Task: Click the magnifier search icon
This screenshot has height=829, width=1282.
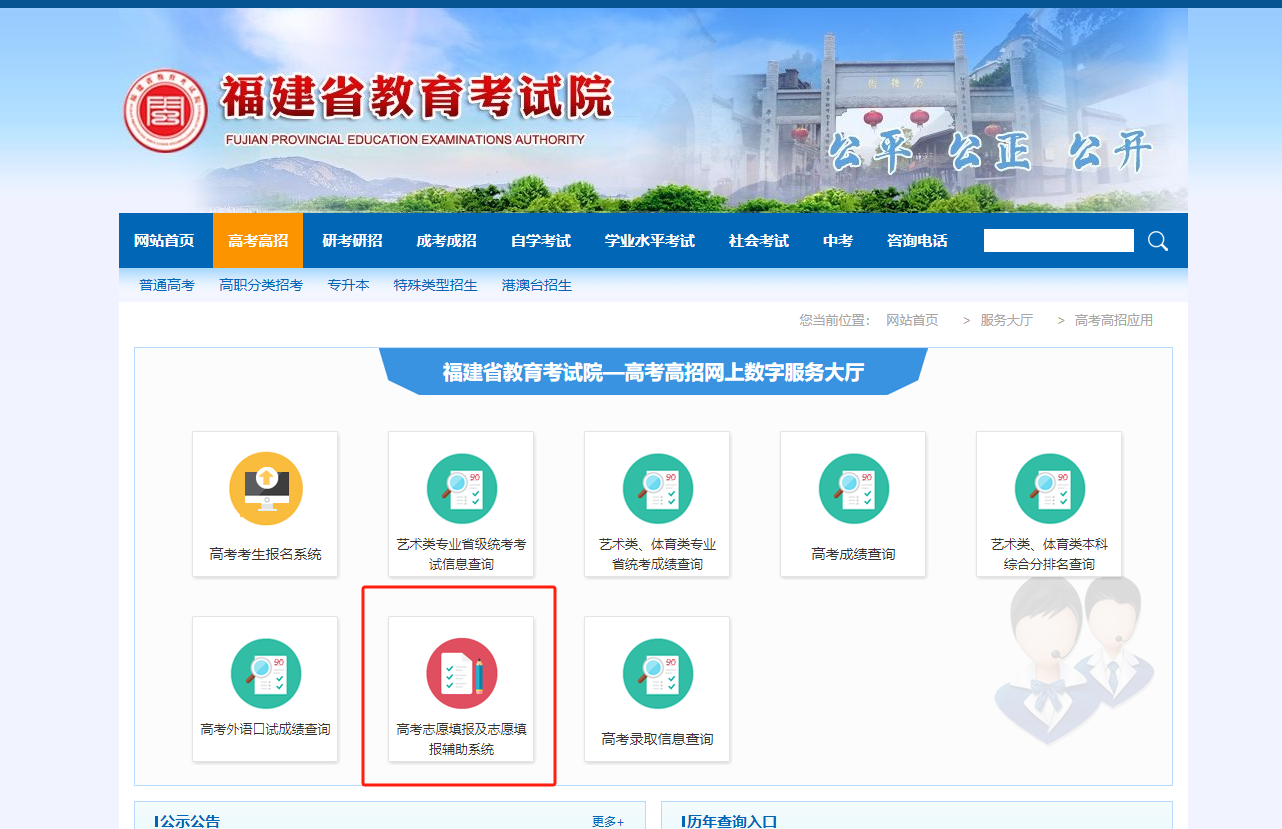Action: click(x=1158, y=241)
